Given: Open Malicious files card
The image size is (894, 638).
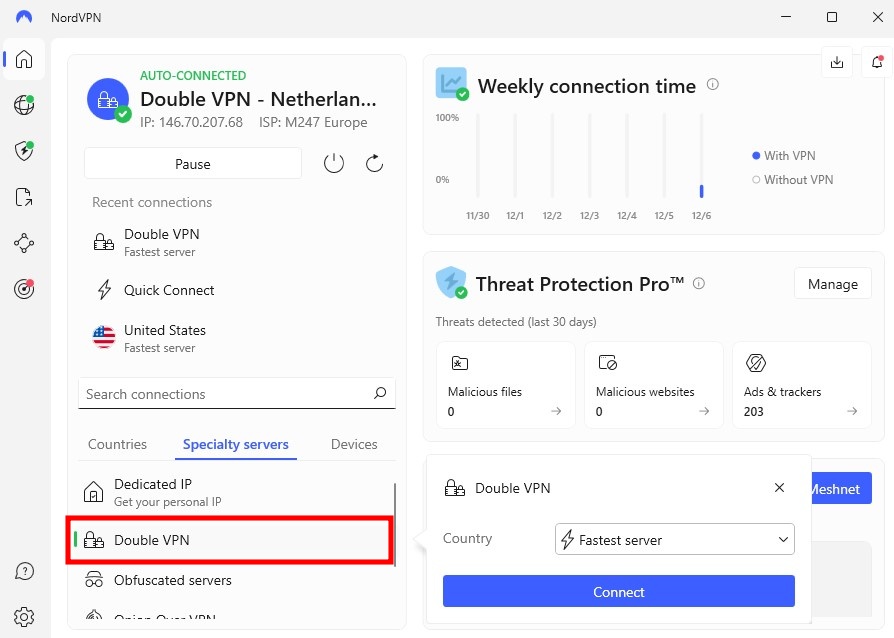Looking at the screenshot, I should (x=506, y=385).
